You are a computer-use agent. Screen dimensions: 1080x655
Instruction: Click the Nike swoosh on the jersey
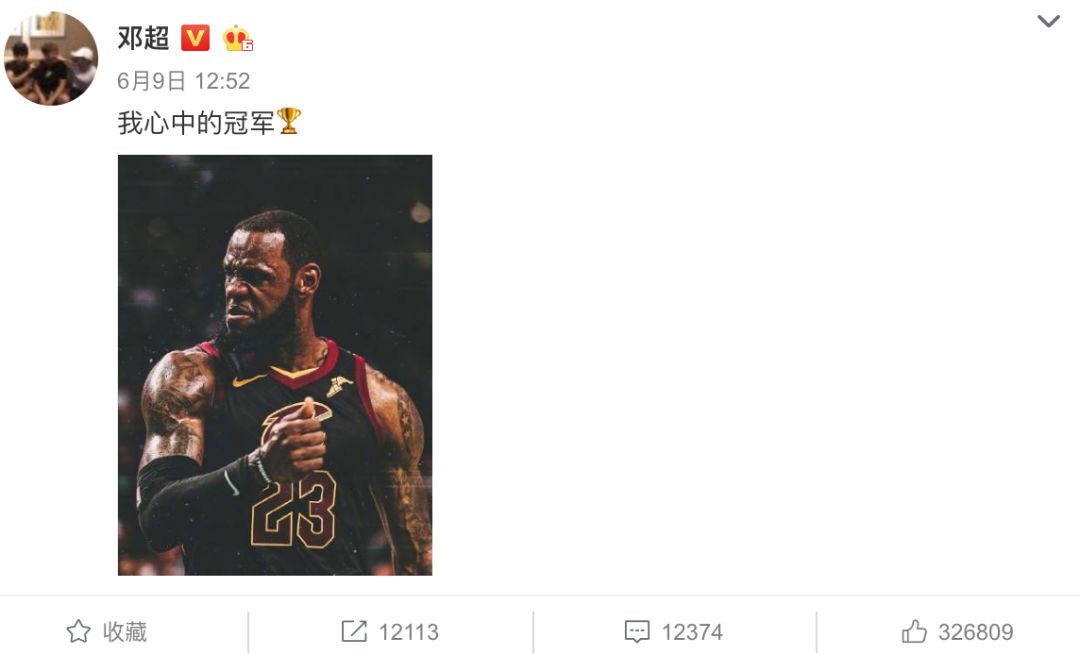pyautogui.click(x=249, y=380)
